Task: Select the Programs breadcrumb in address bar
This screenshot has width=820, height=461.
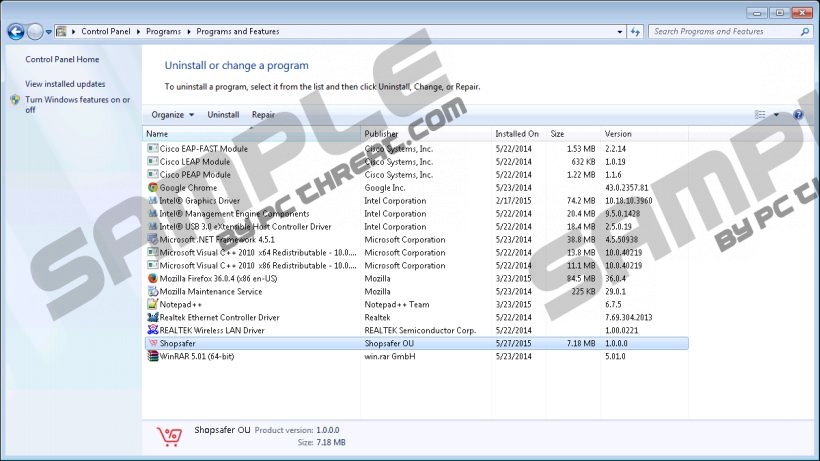Action: point(163,32)
